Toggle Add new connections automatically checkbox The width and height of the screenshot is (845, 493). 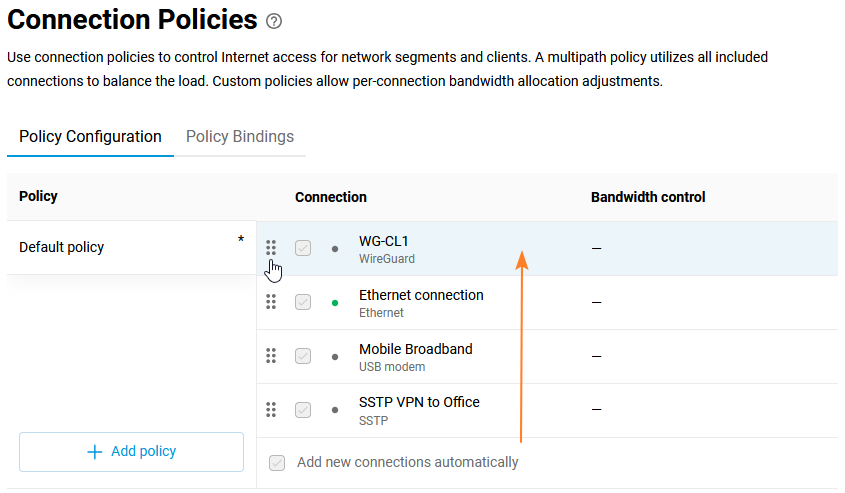pyautogui.click(x=277, y=463)
